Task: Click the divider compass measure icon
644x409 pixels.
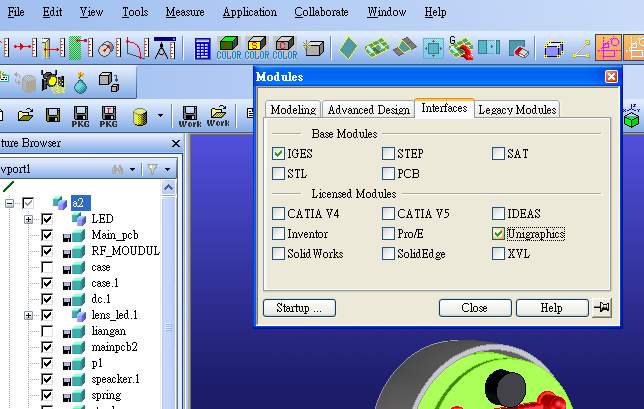Action: (x=164, y=48)
